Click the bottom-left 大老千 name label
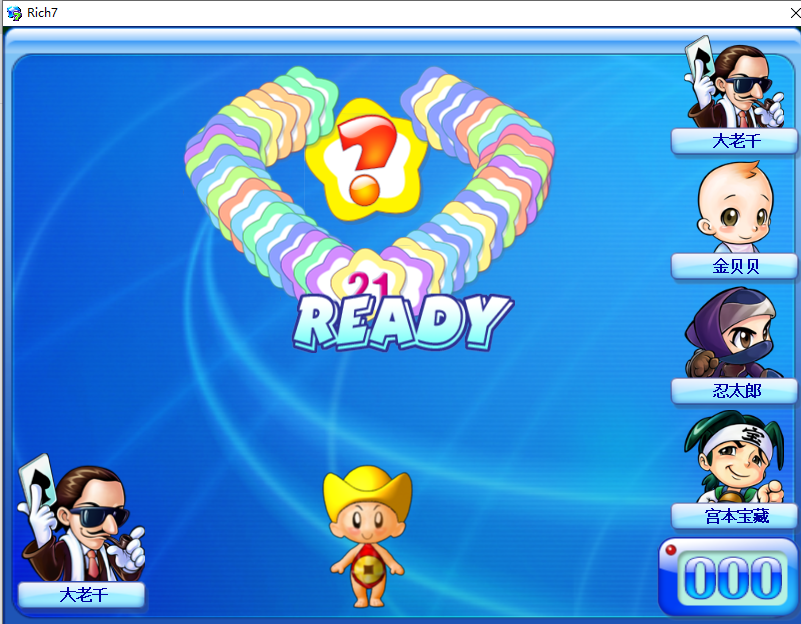The height and width of the screenshot is (624, 801). point(82,595)
